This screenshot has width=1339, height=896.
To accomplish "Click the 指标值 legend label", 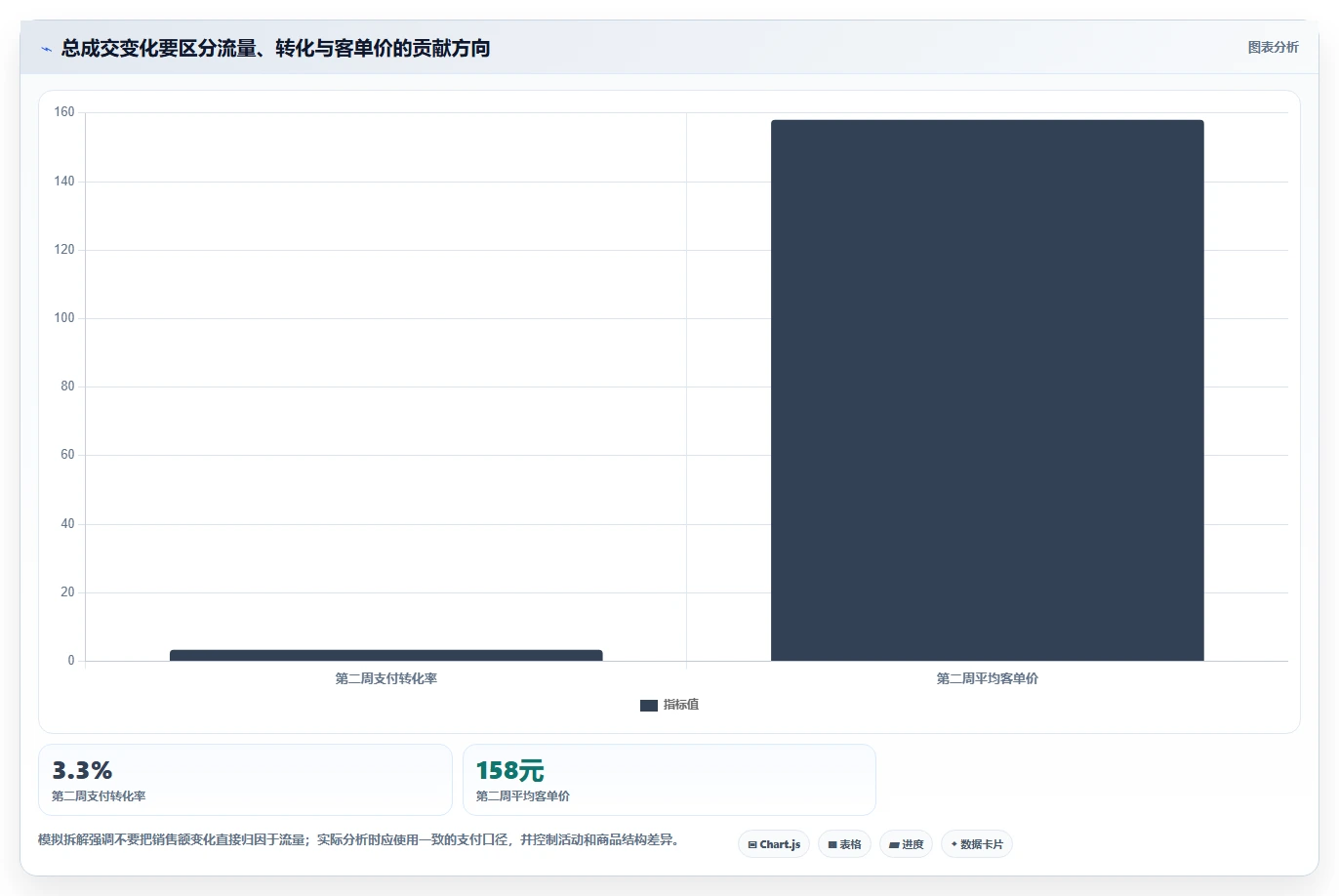I will (681, 705).
